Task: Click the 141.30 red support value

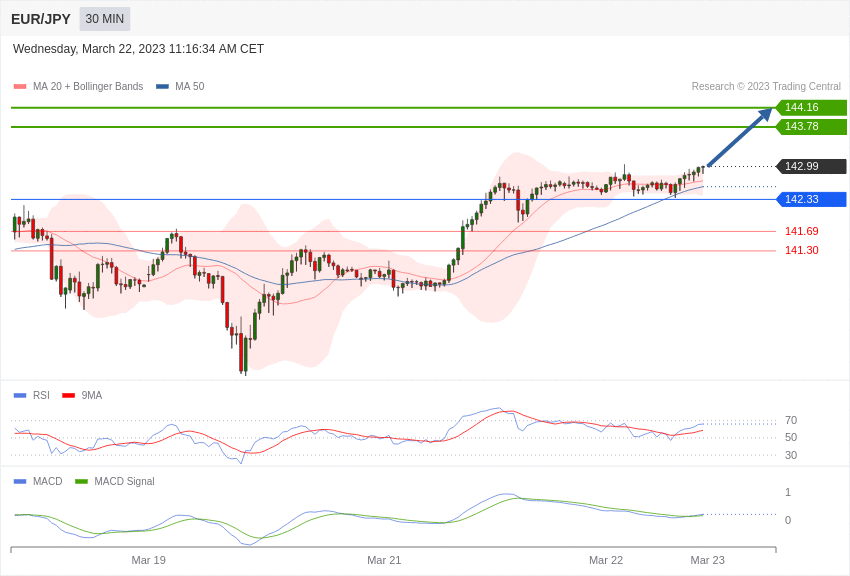Action: pos(801,250)
